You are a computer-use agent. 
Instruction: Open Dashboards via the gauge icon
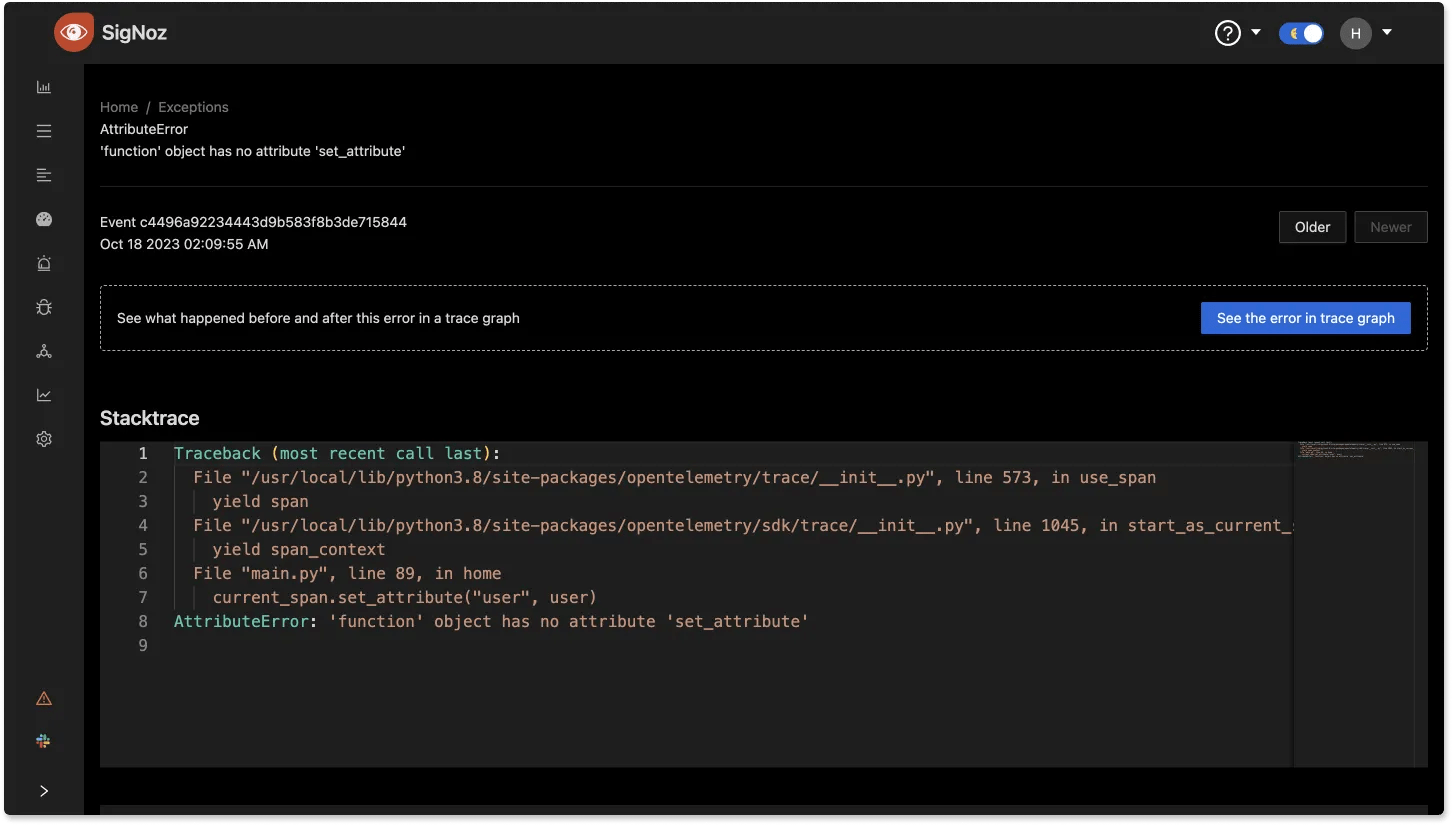(x=43, y=219)
